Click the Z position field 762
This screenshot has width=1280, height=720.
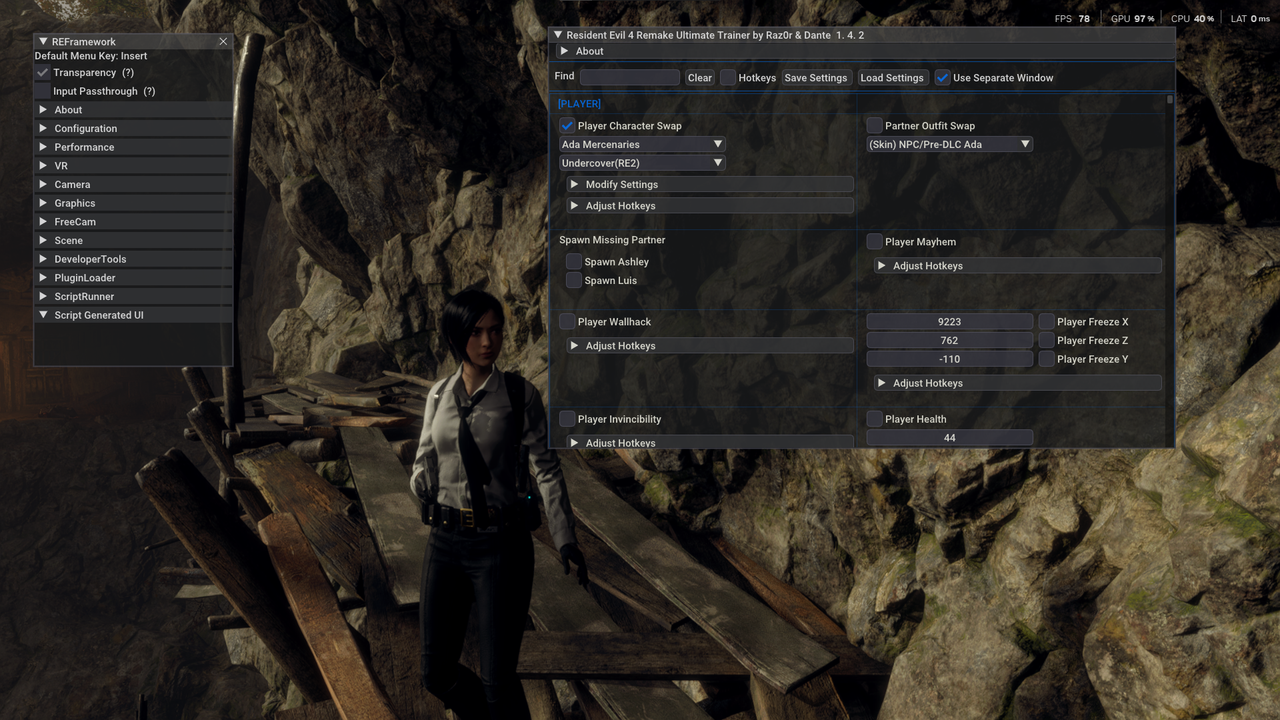[950, 341]
